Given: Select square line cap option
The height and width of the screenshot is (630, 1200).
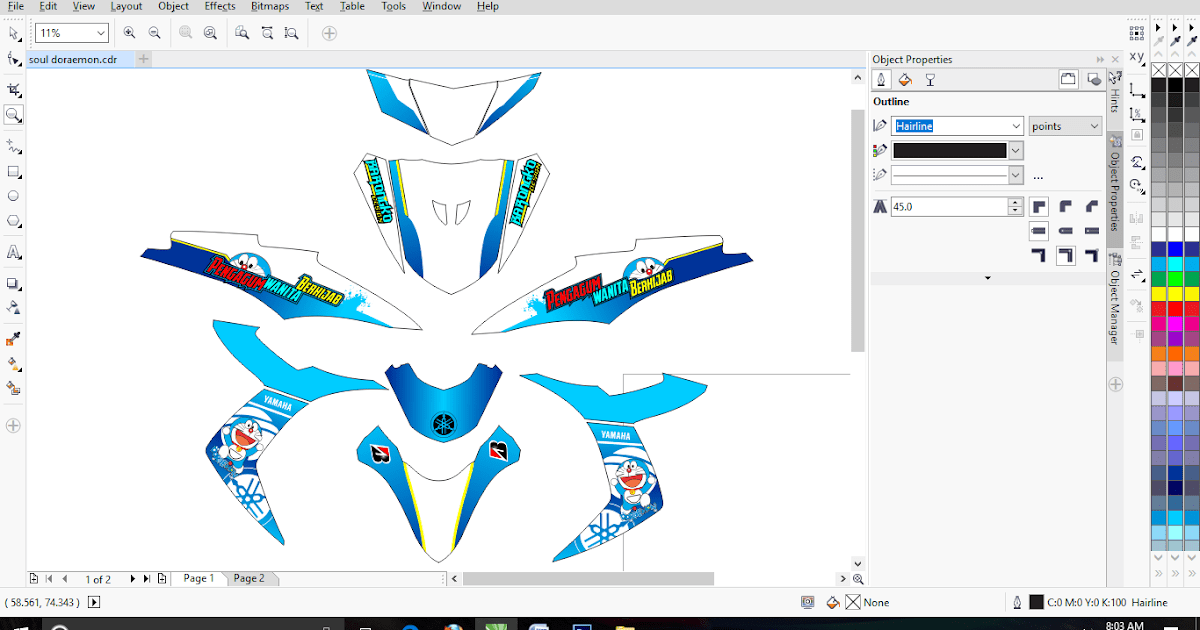Looking at the screenshot, I should coord(1039,232).
